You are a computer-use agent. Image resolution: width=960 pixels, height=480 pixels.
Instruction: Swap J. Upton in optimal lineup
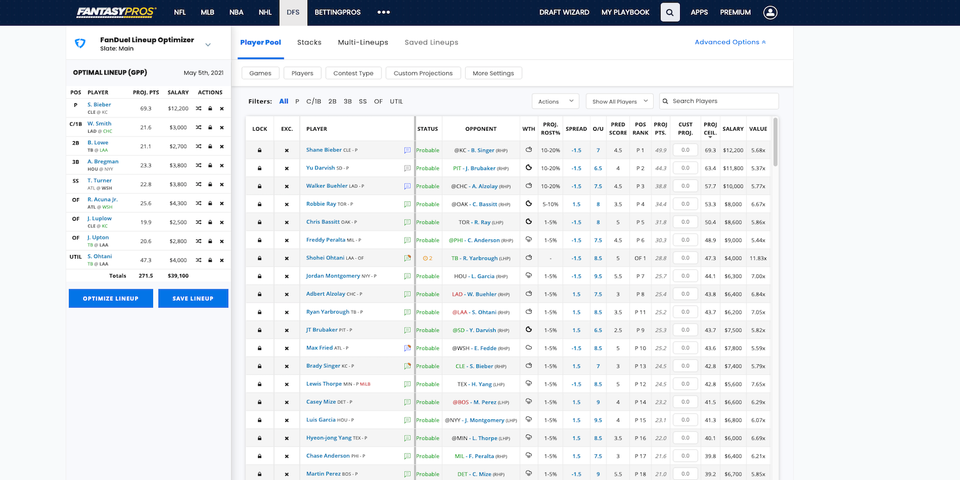[198, 241]
